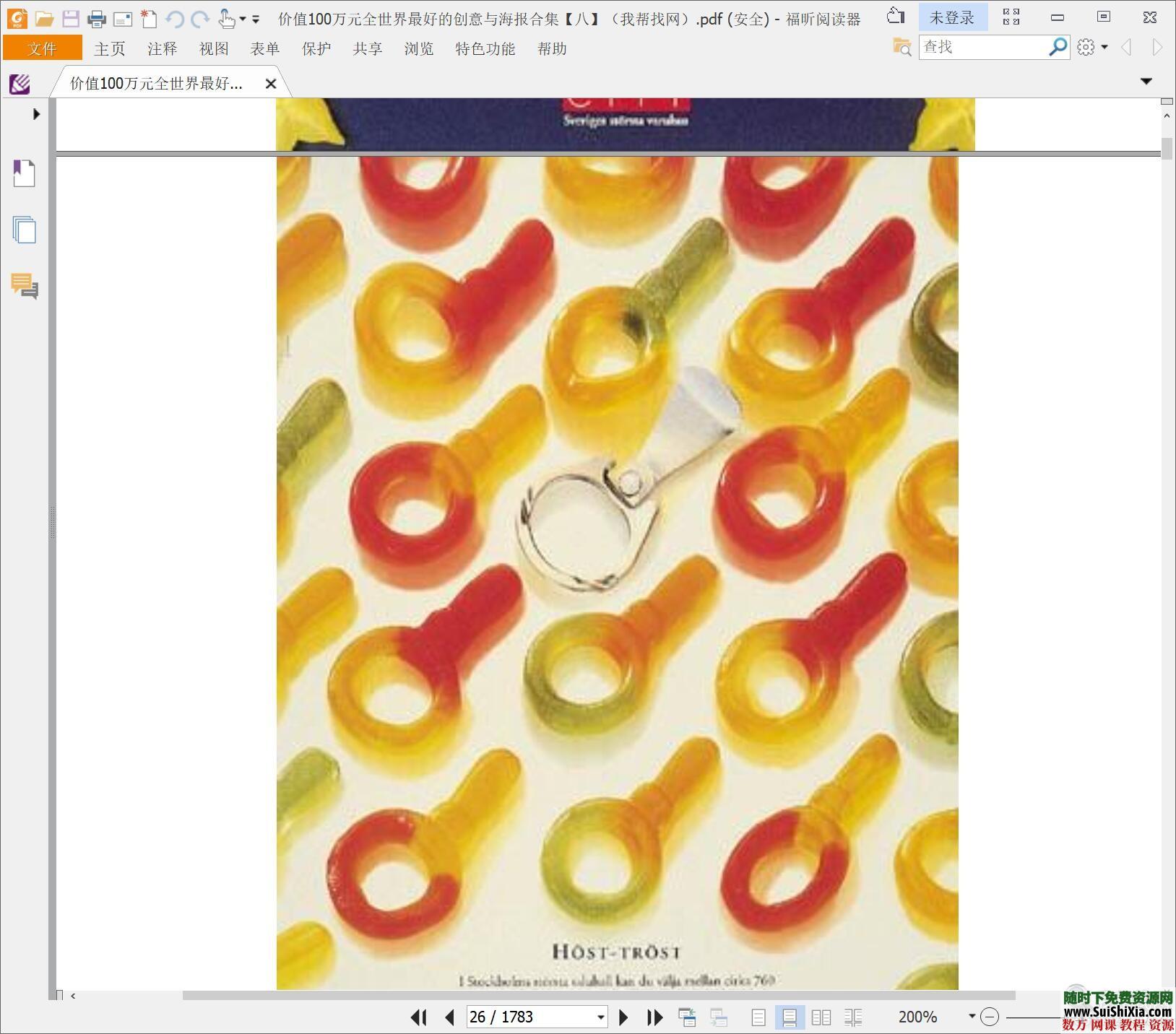Open the comments panel in sidebar
1176x1034 pixels.
(x=24, y=286)
